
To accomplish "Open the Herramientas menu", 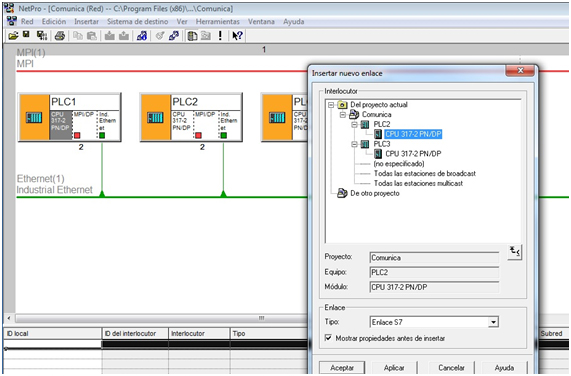I will click(x=218, y=21).
